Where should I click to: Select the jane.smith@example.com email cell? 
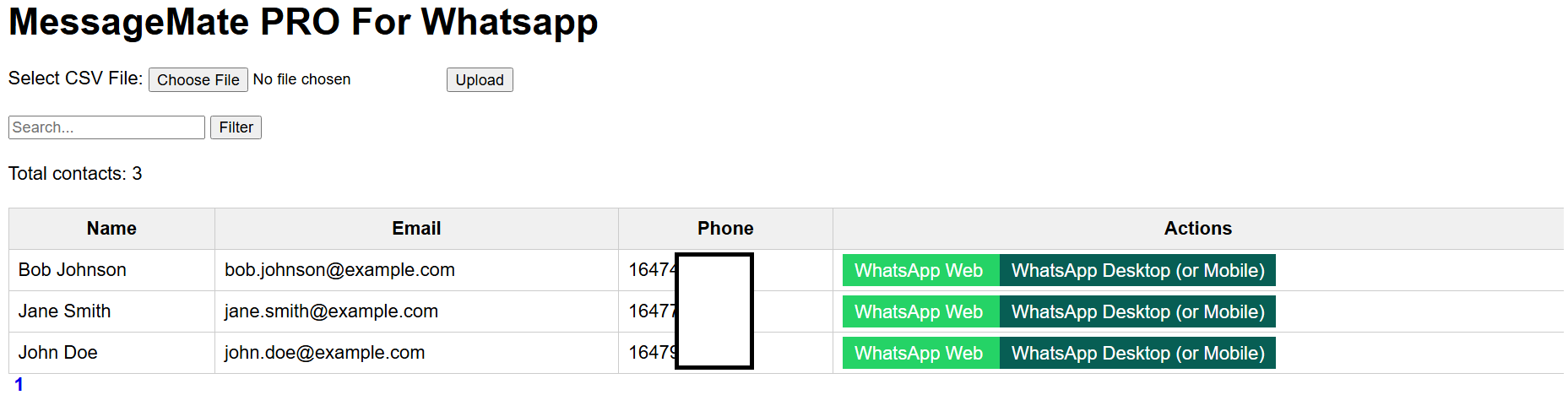[x=416, y=311]
